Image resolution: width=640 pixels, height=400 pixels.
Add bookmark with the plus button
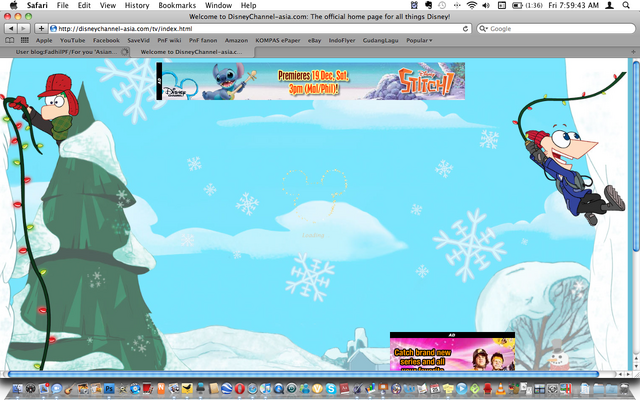pos(41,29)
